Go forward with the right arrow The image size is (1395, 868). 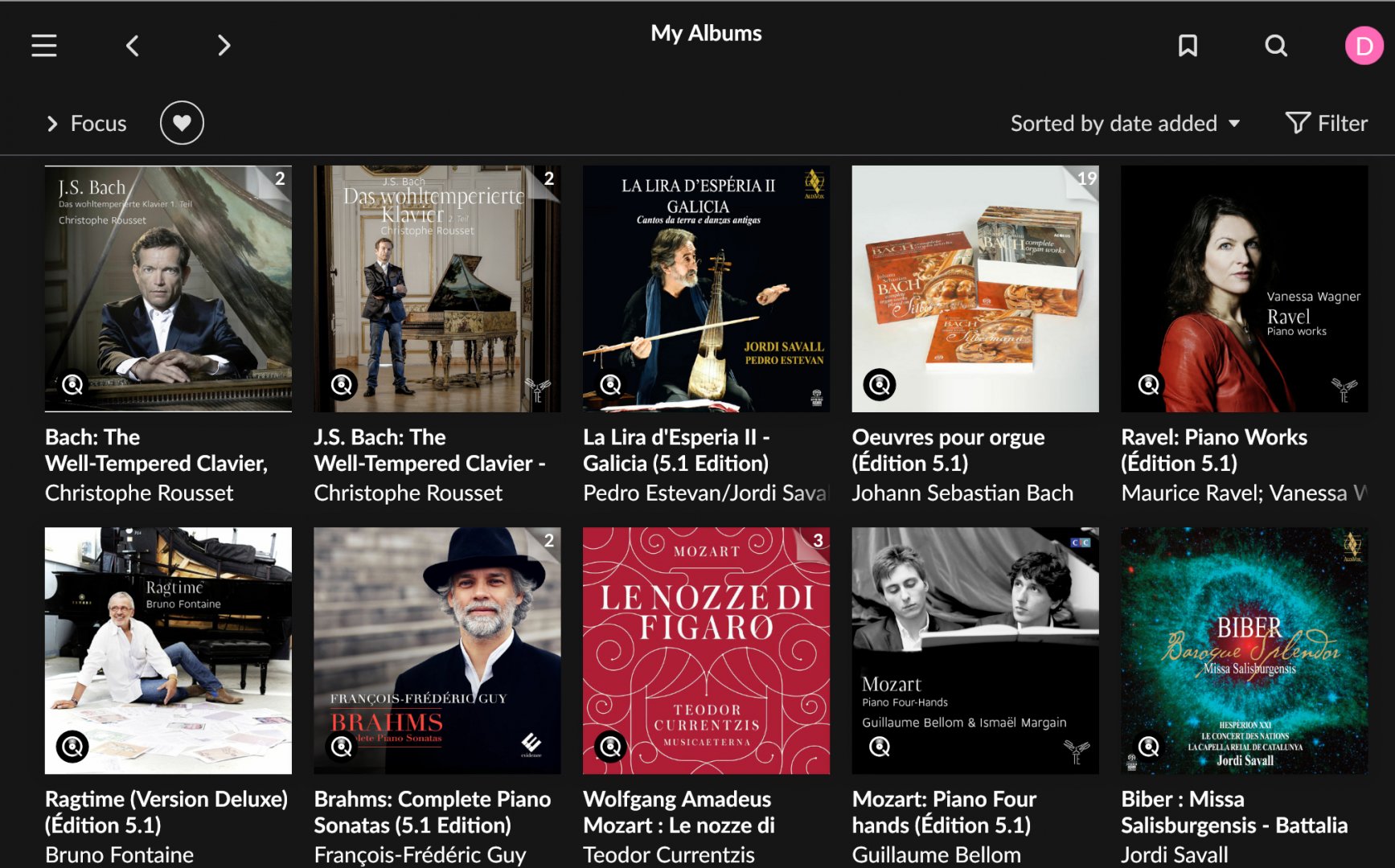pos(224,46)
